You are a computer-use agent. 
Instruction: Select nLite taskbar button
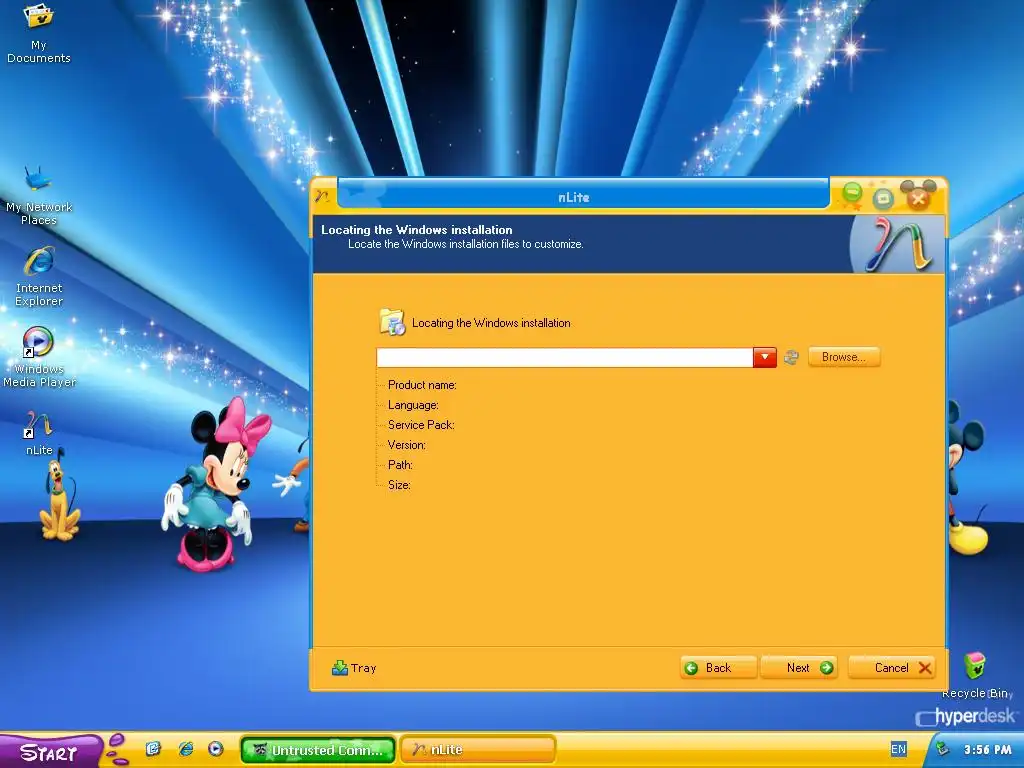click(x=477, y=750)
